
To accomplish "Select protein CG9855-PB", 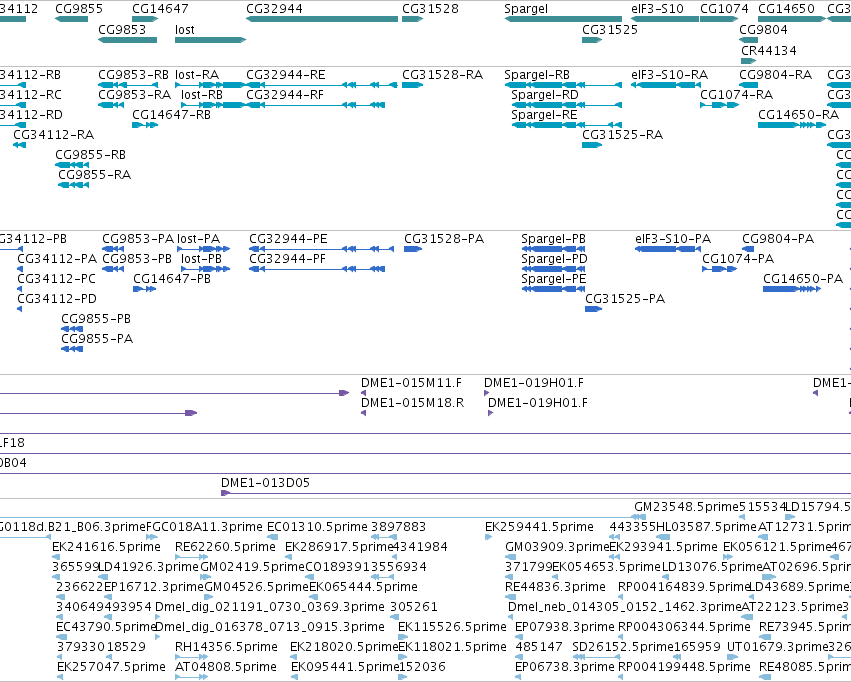I will [96, 318].
